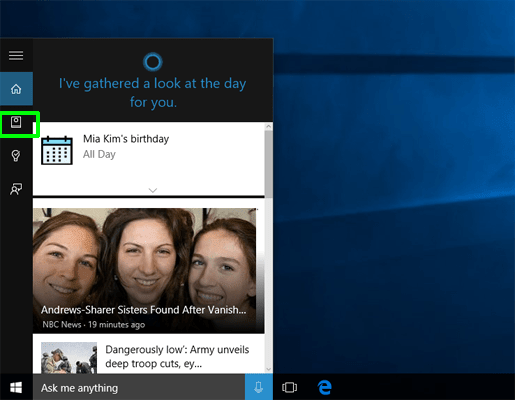515x400 pixels.
Task: Open Cortana's hamburger menu
Action: (16, 55)
